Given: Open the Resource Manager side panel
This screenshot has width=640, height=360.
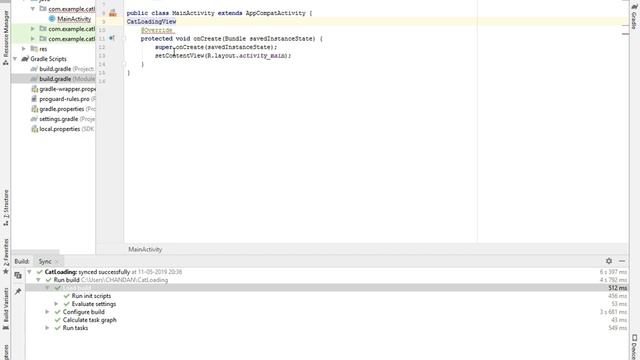Looking at the screenshot, I should [x=6, y=38].
